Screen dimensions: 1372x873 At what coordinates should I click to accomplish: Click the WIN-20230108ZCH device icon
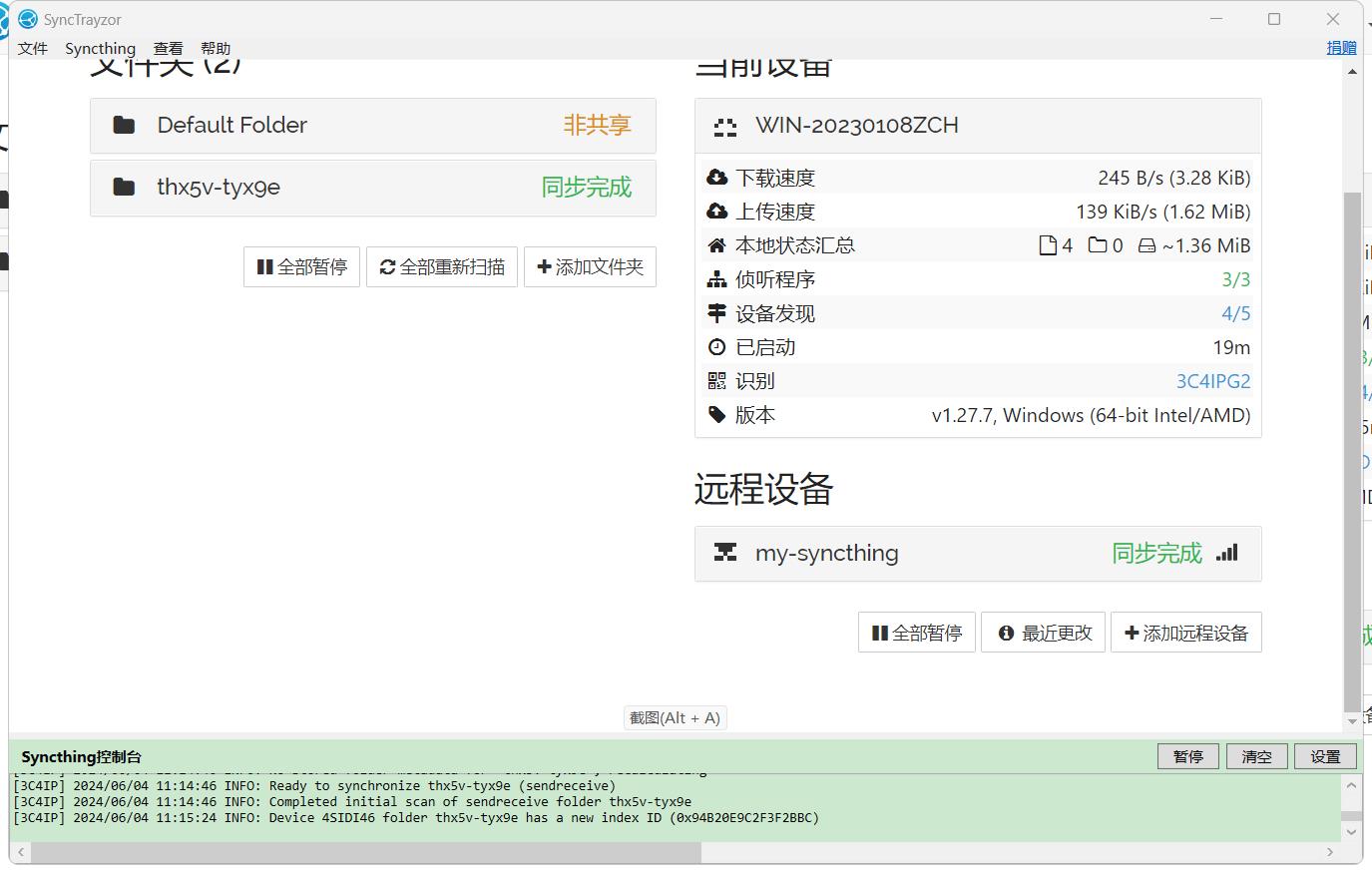(725, 127)
